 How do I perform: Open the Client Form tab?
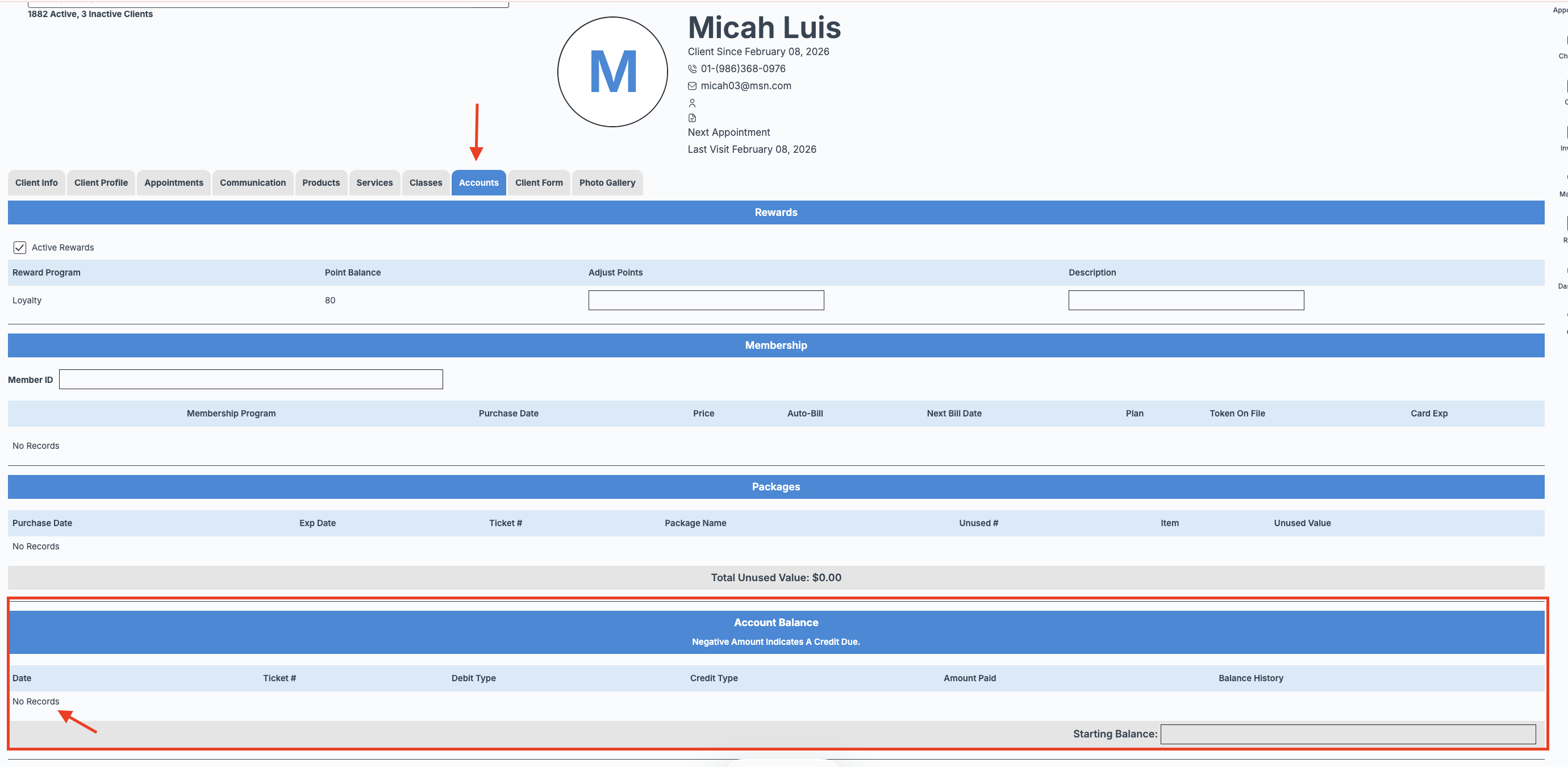pyautogui.click(x=539, y=182)
